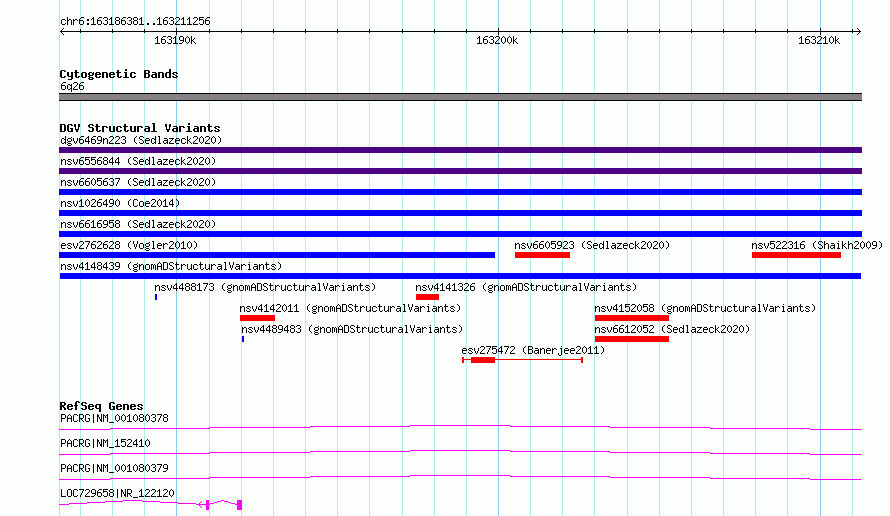
Task: Click the red bar under nsv4142011
Action: click(257, 318)
